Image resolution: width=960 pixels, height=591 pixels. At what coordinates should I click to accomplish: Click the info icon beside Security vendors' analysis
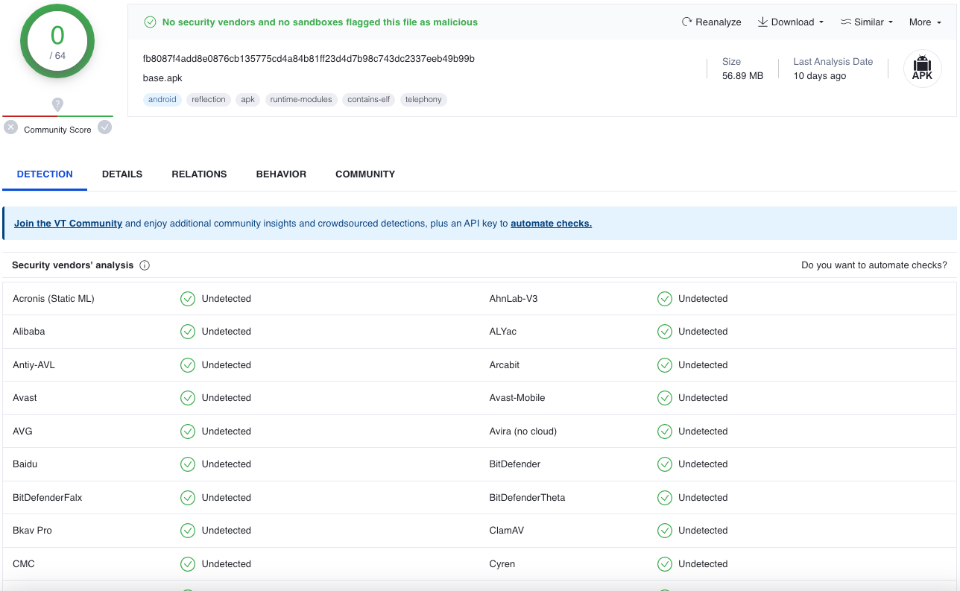point(144,265)
